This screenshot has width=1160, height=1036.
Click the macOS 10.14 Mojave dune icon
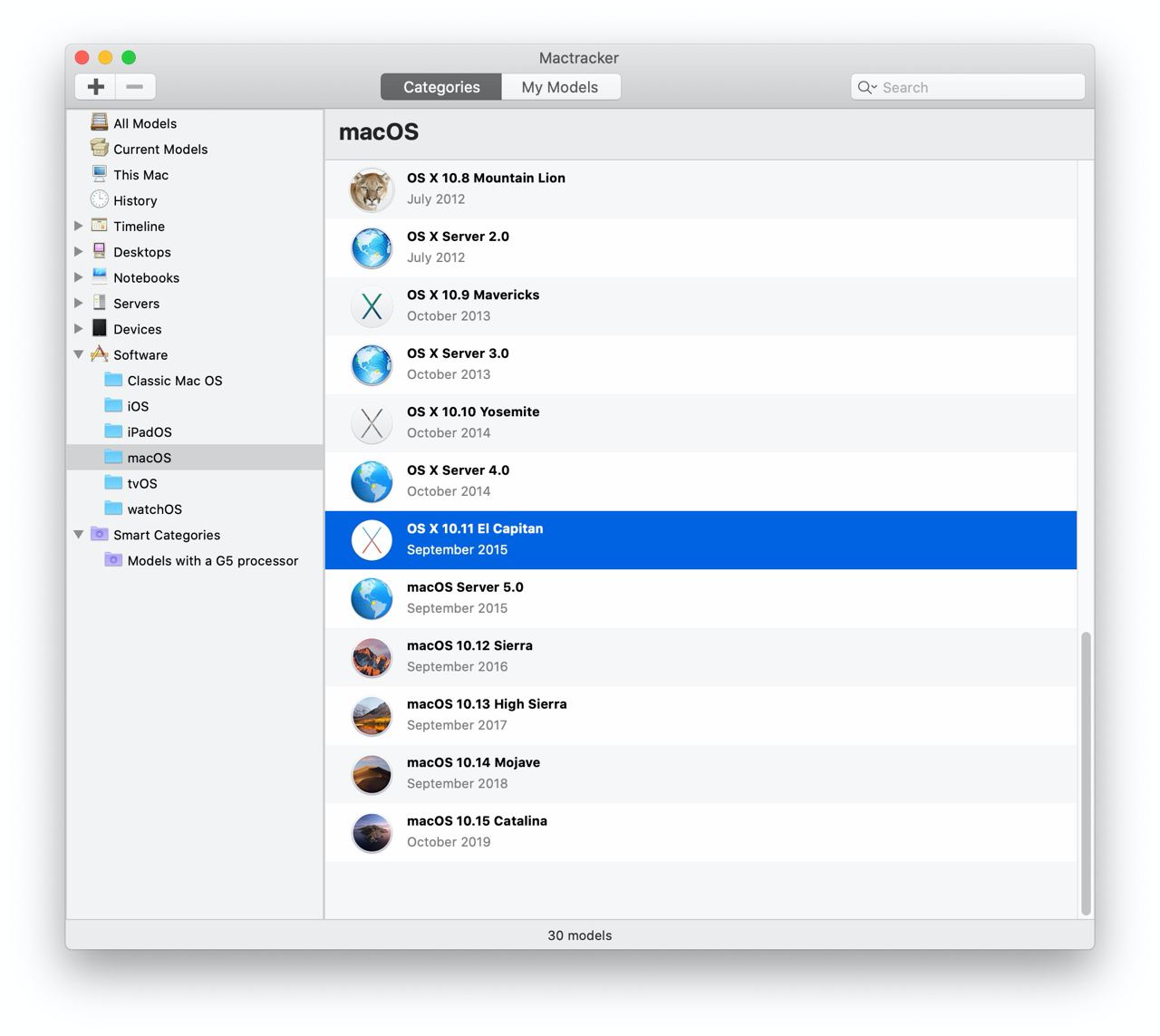pos(372,774)
